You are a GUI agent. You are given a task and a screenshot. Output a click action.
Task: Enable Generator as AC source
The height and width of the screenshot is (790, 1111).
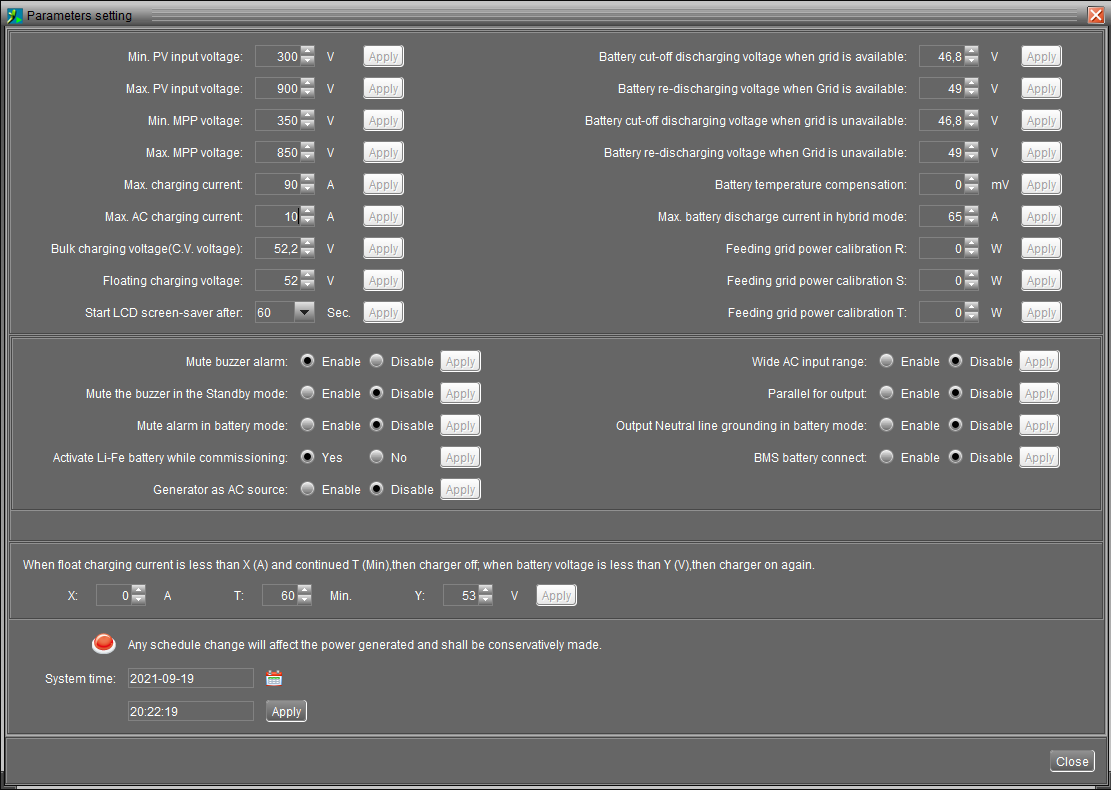tap(308, 489)
